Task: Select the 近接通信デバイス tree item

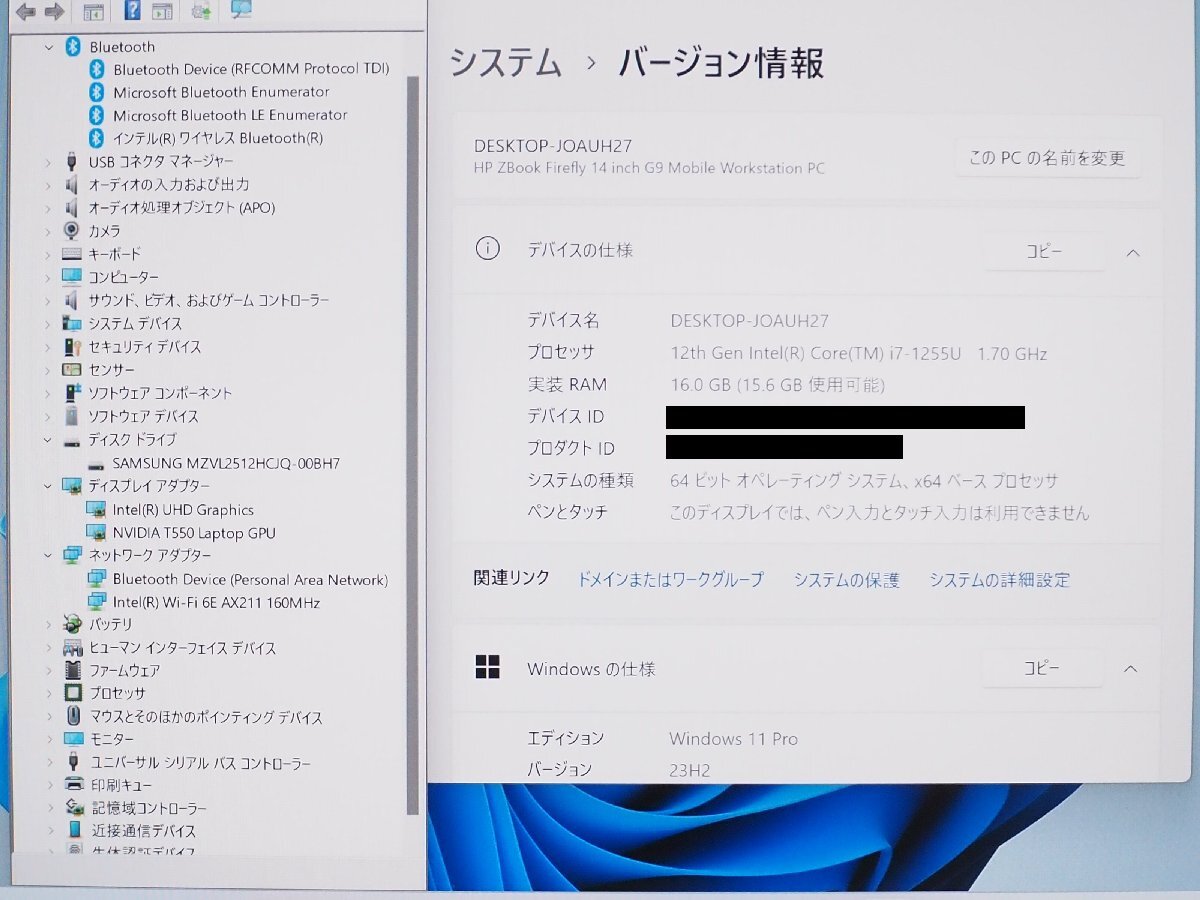Action: [x=144, y=831]
